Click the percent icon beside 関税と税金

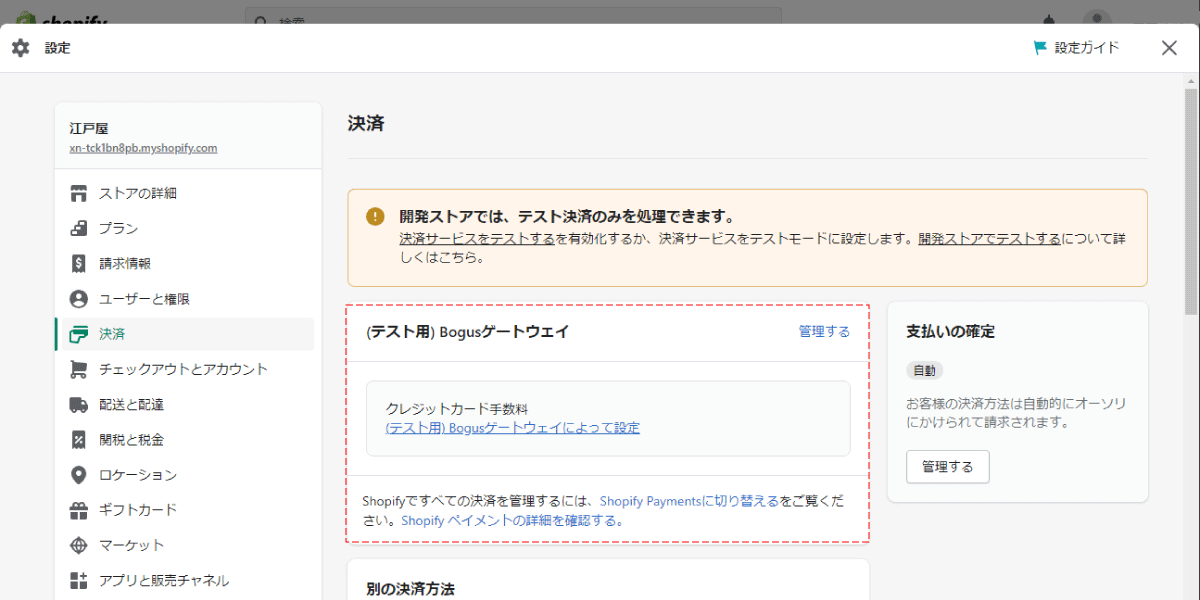coord(79,439)
